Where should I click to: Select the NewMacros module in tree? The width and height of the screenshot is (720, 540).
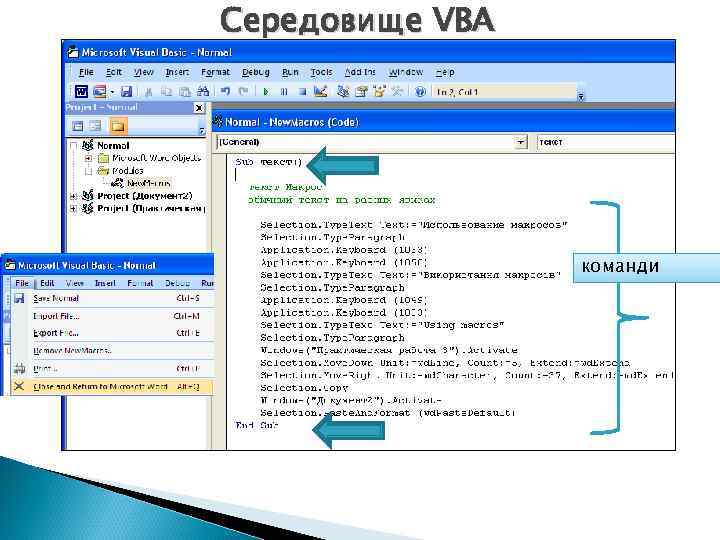(148, 183)
